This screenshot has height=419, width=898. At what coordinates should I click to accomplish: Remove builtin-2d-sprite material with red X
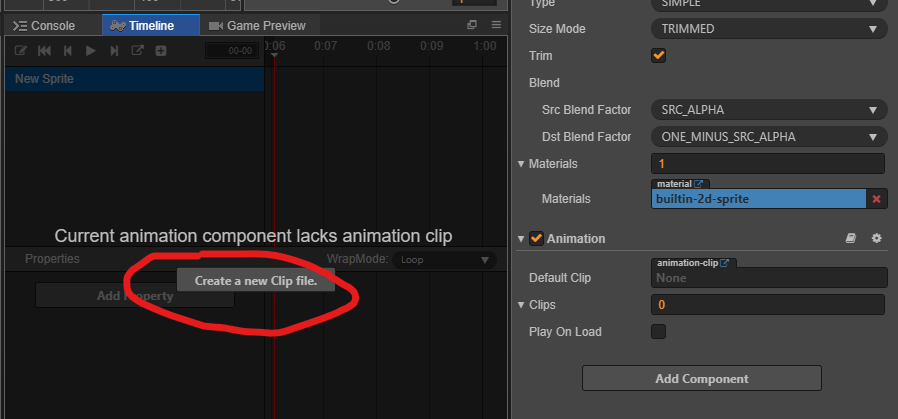pos(877,200)
